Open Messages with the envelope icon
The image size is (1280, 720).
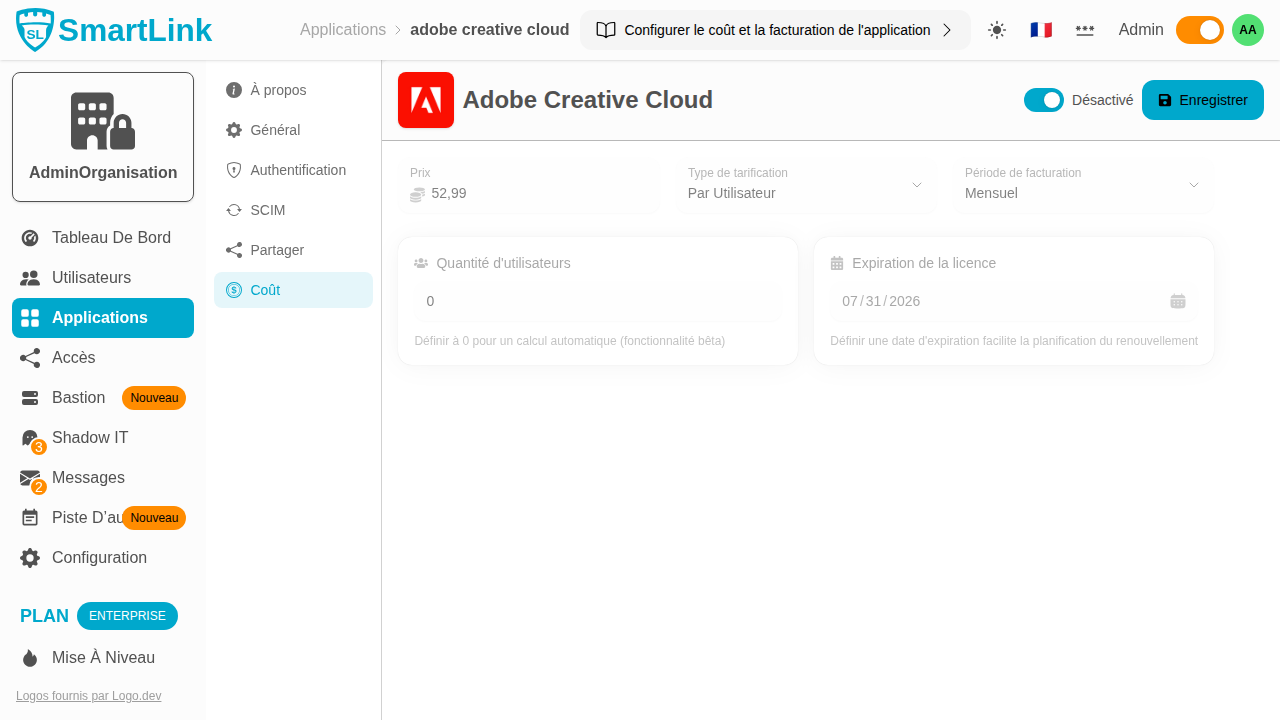point(30,478)
